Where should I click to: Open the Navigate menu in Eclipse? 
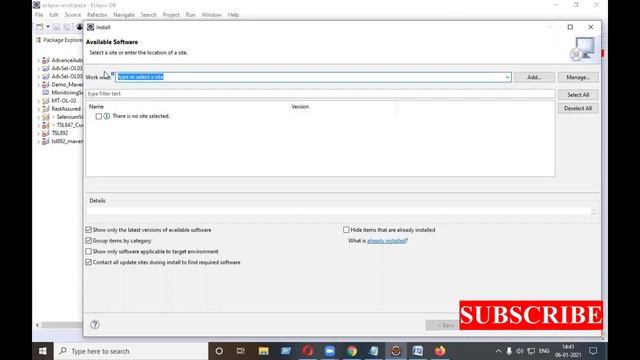[124, 15]
